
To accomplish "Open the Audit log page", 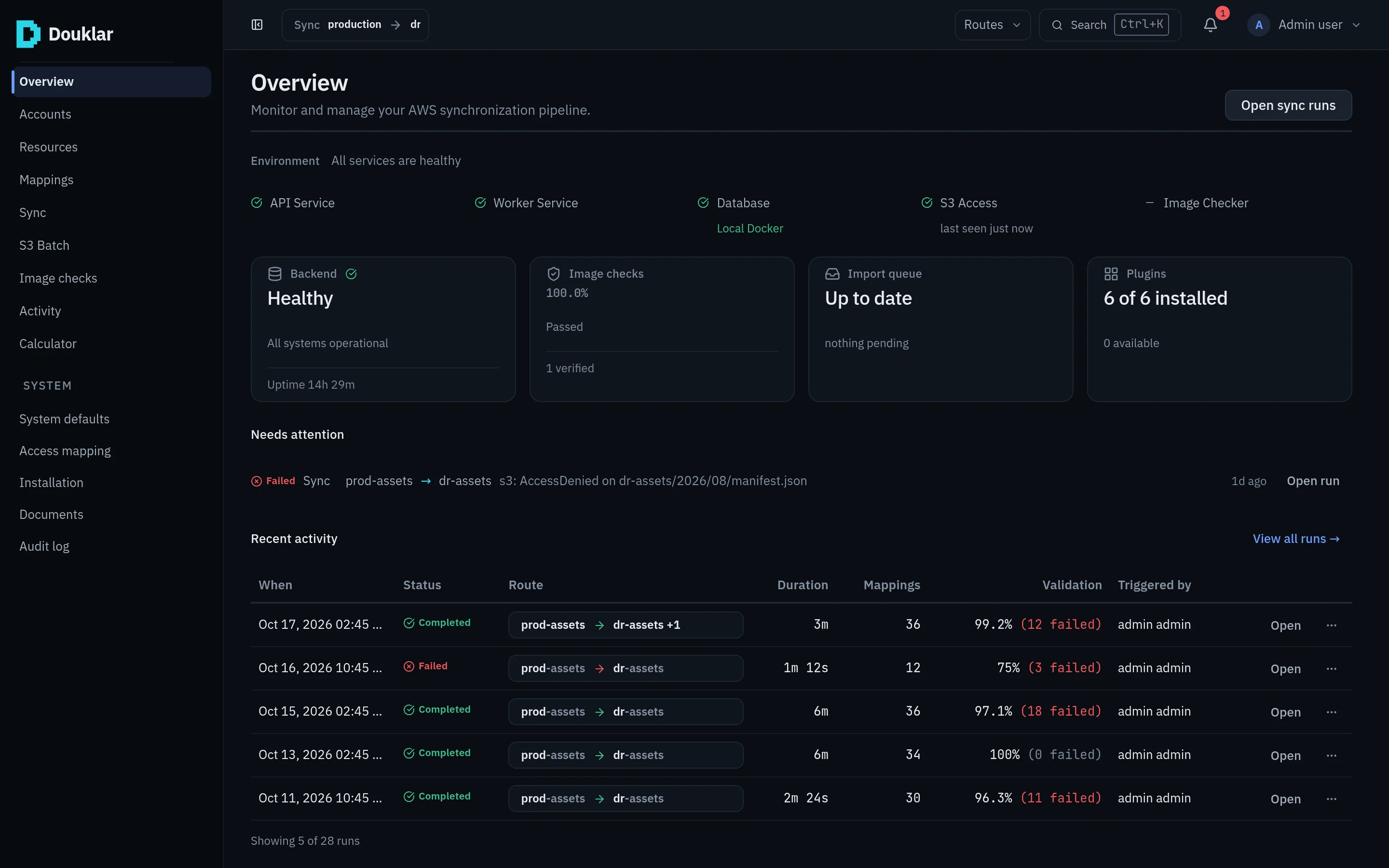I will (111, 546).
